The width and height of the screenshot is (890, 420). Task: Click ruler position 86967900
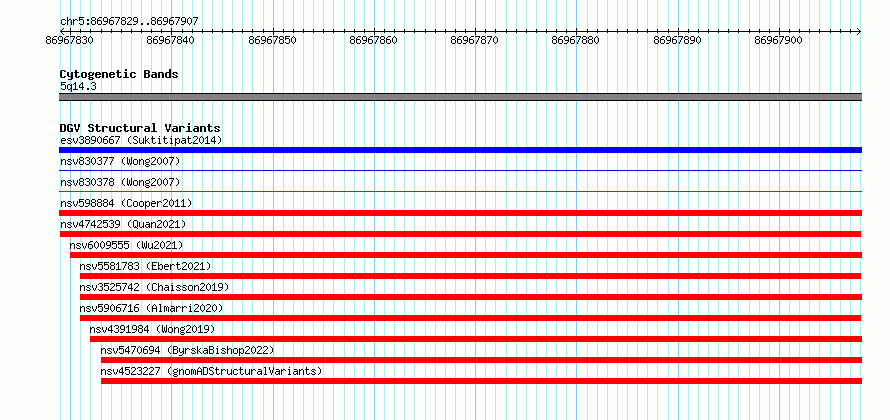[778, 40]
